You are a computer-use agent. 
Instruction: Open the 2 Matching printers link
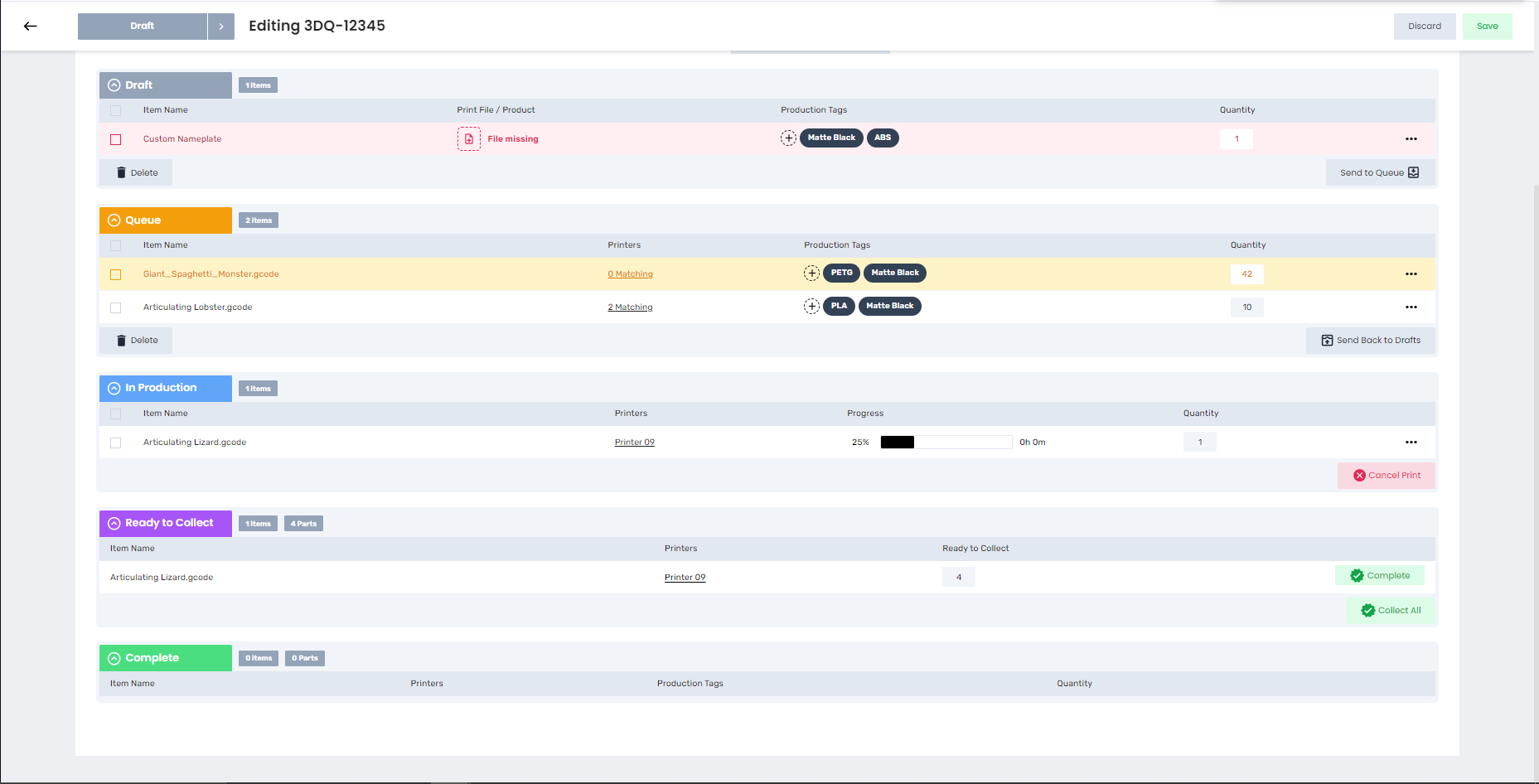coord(630,307)
